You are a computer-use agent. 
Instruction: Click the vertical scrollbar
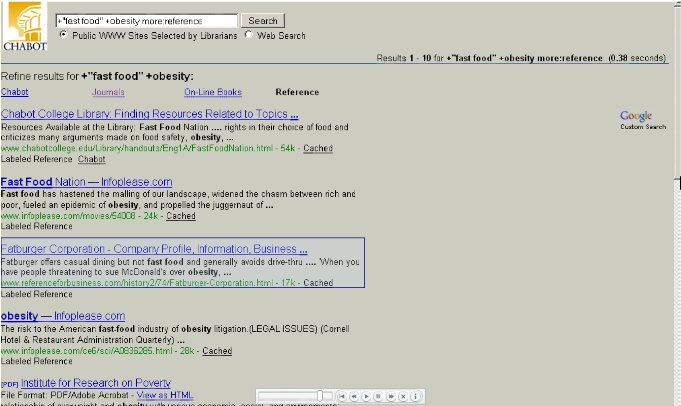point(678,203)
